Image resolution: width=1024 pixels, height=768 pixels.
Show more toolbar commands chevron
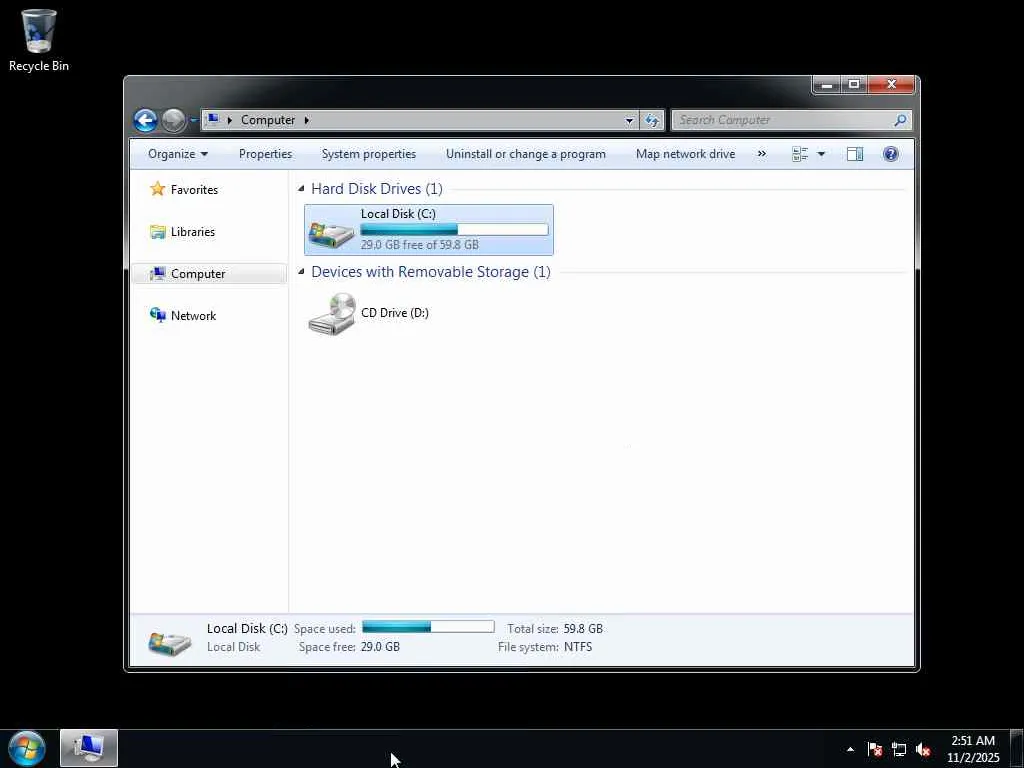(761, 154)
